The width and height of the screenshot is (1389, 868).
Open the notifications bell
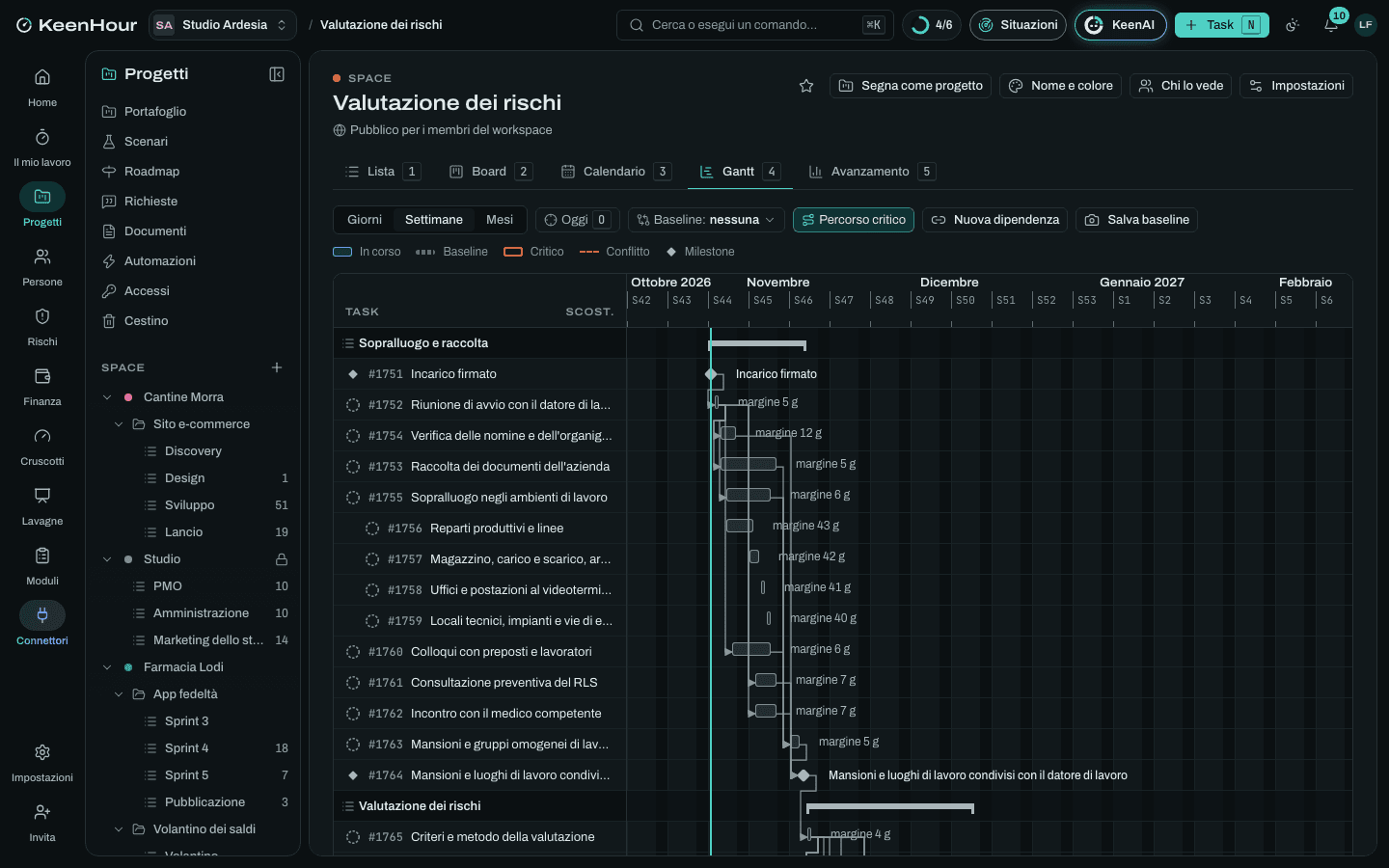coord(1331,25)
